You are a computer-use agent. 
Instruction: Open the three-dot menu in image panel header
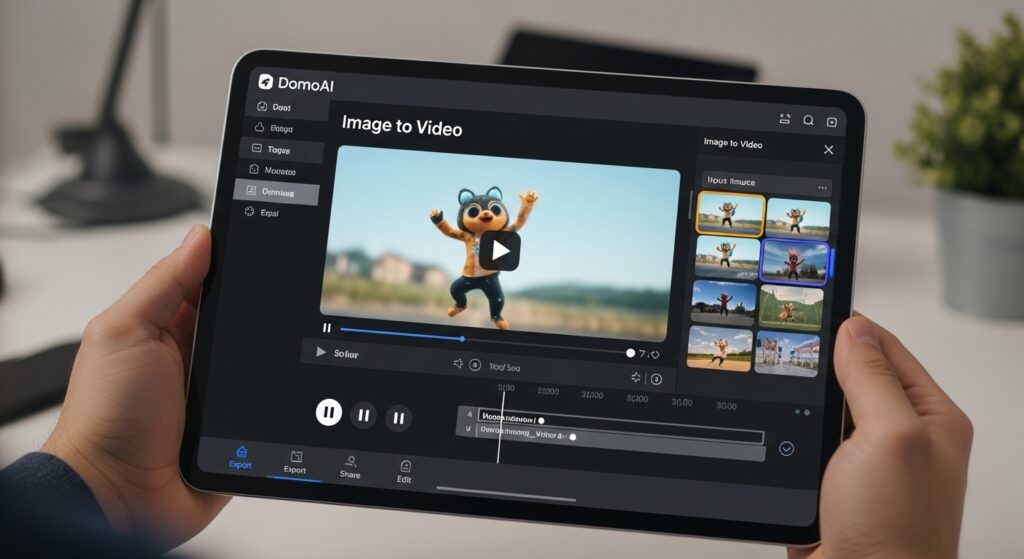click(823, 188)
